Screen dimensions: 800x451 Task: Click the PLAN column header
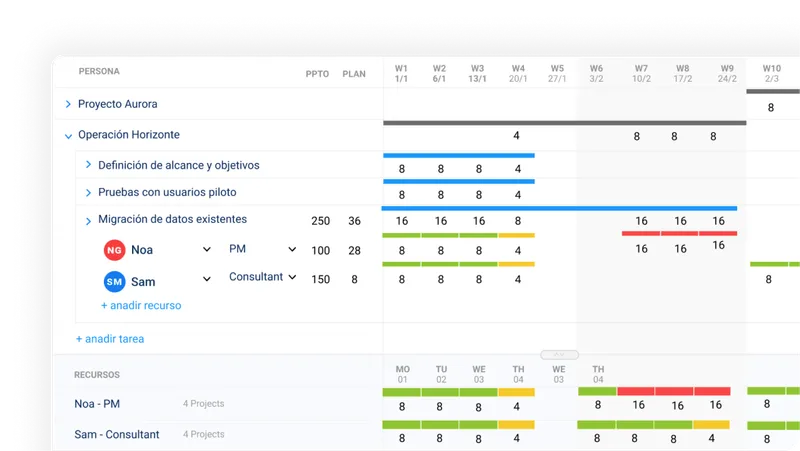[x=354, y=74]
